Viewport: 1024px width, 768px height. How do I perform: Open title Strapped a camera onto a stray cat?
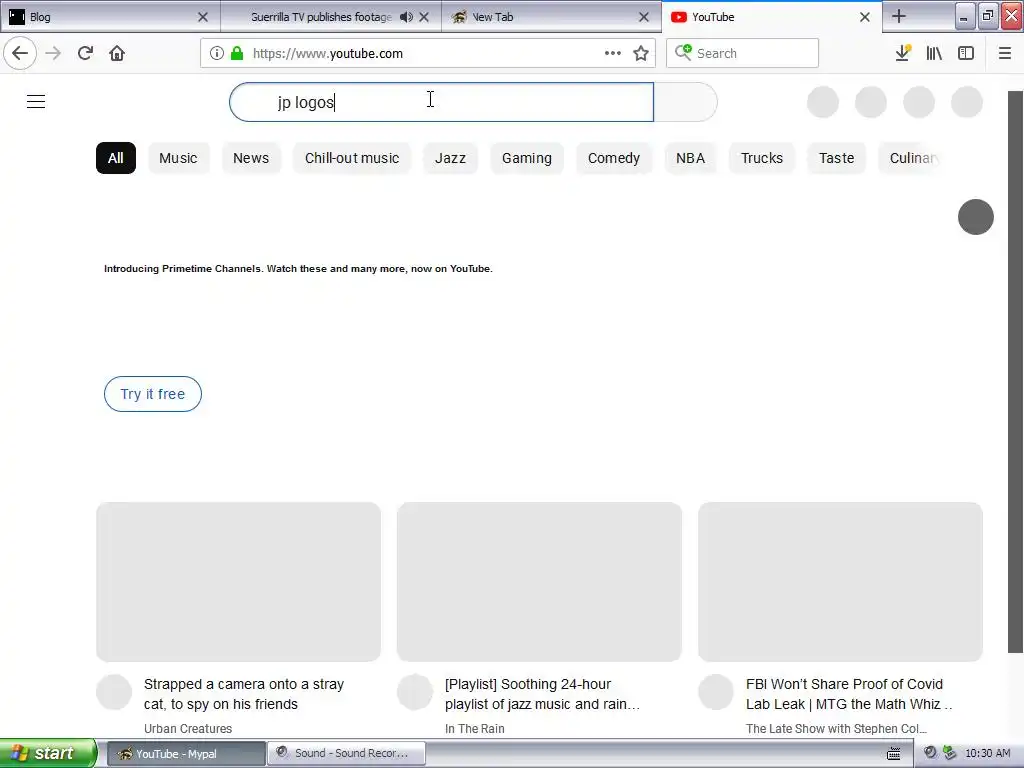[244, 694]
